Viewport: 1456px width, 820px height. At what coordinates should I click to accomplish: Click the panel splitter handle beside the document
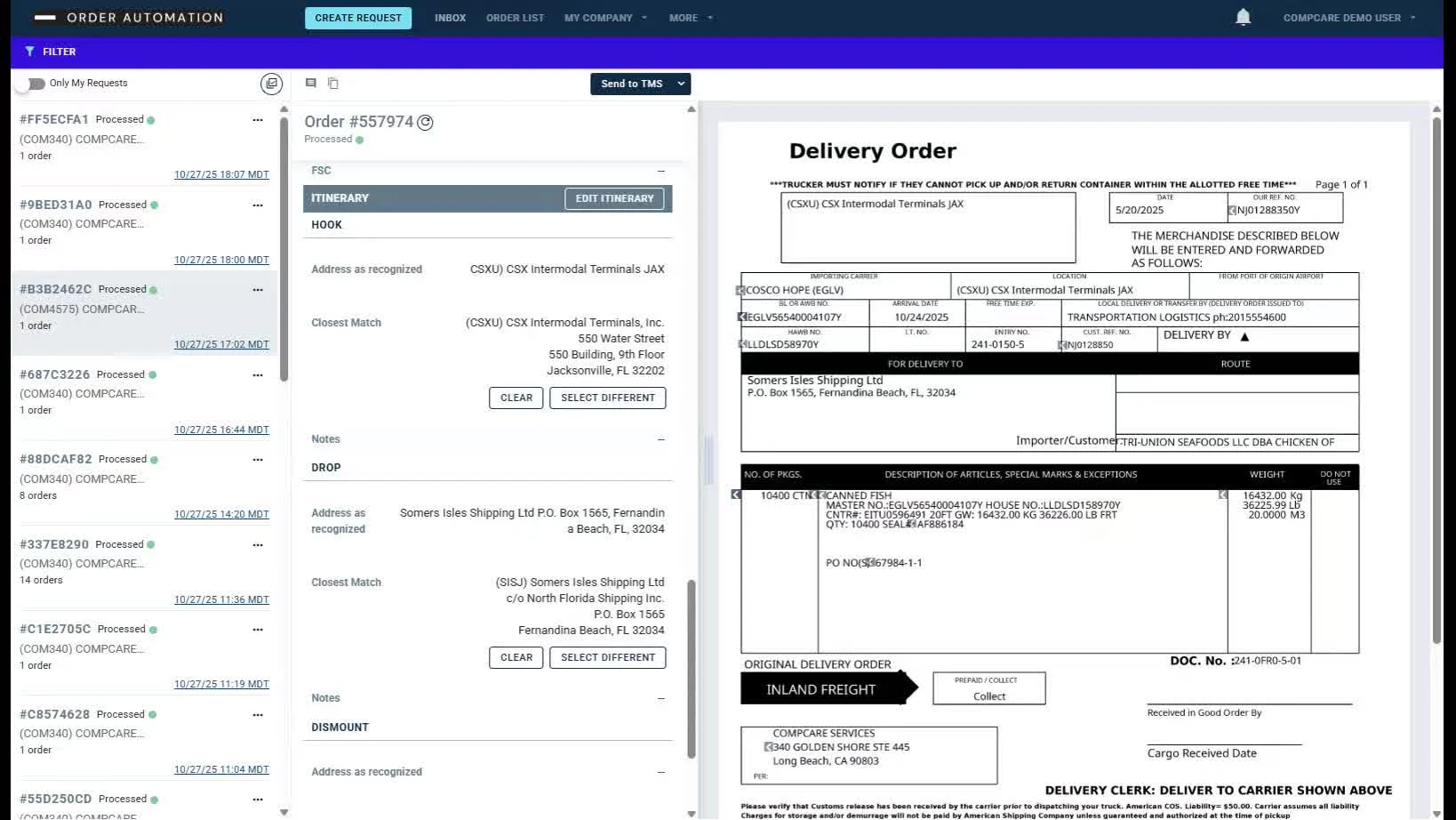click(x=708, y=459)
